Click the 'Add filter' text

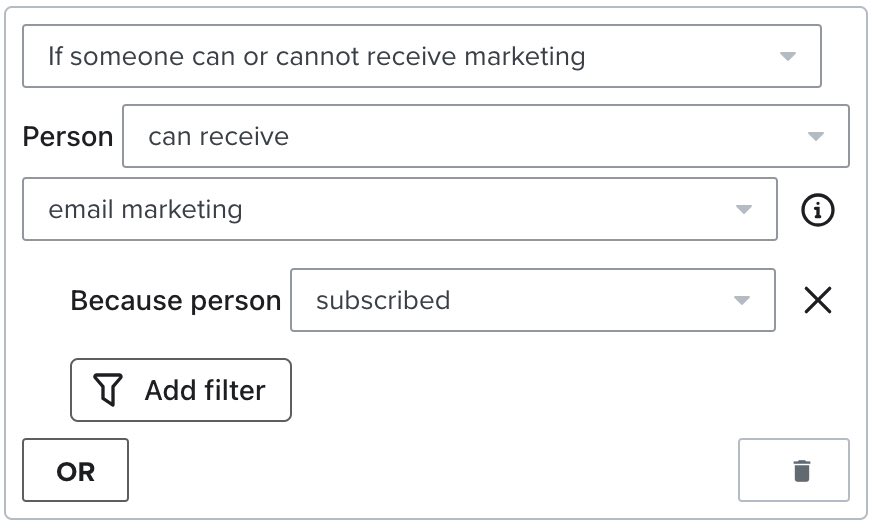tap(205, 390)
